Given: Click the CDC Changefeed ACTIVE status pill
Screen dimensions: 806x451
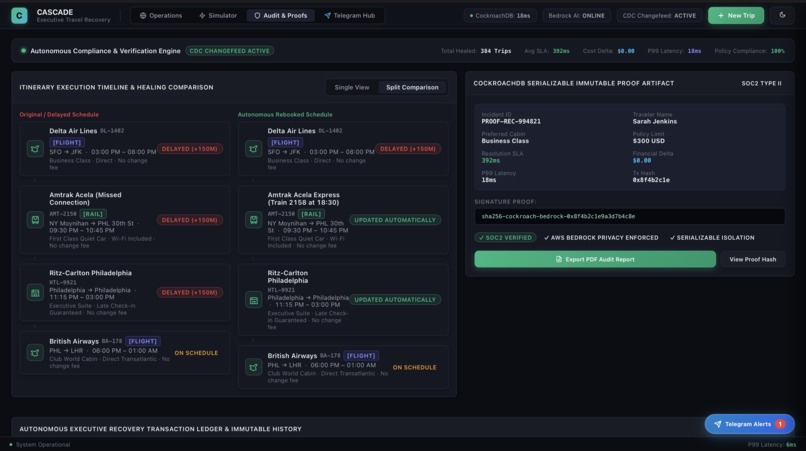Looking at the screenshot, I should (x=659, y=15).
